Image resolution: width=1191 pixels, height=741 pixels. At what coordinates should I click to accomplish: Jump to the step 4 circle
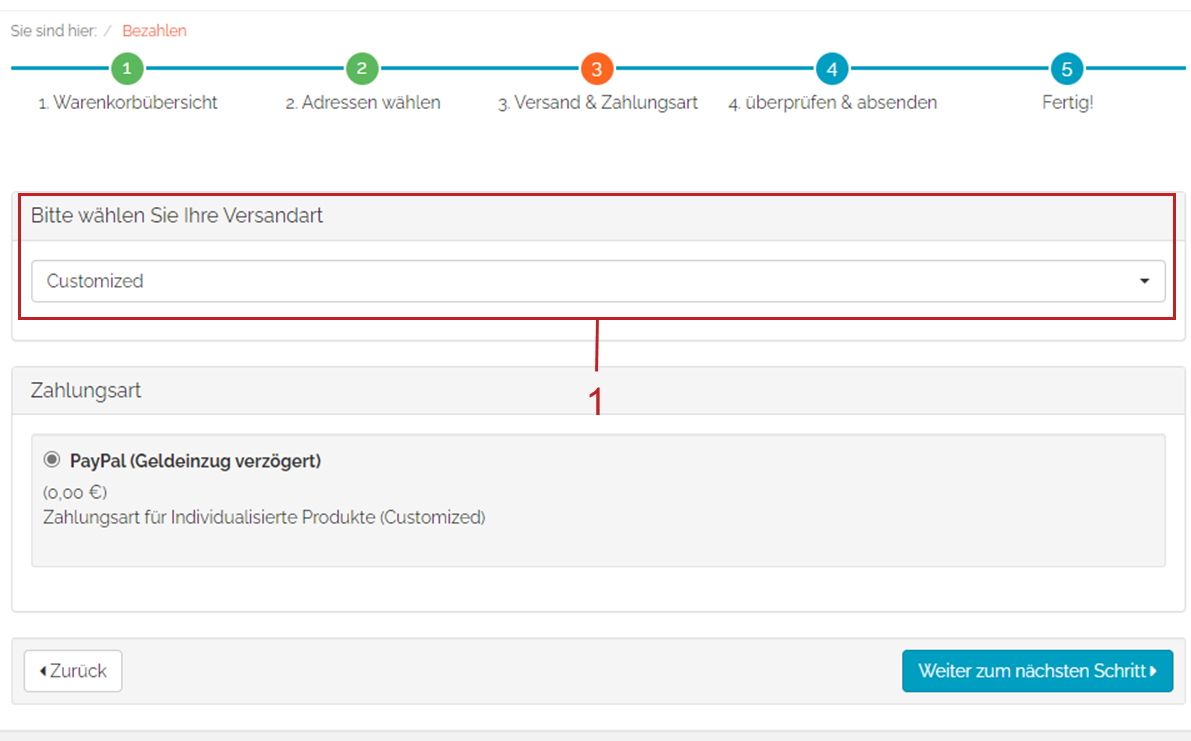(x=832, y=69)
